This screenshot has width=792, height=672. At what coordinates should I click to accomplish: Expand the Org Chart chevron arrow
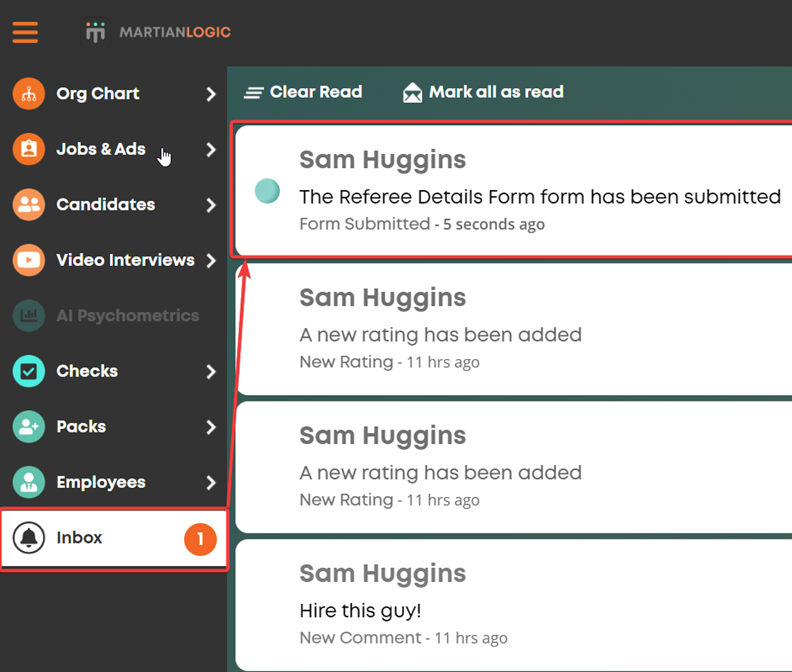pyautogui.click(x=211, y=94)
